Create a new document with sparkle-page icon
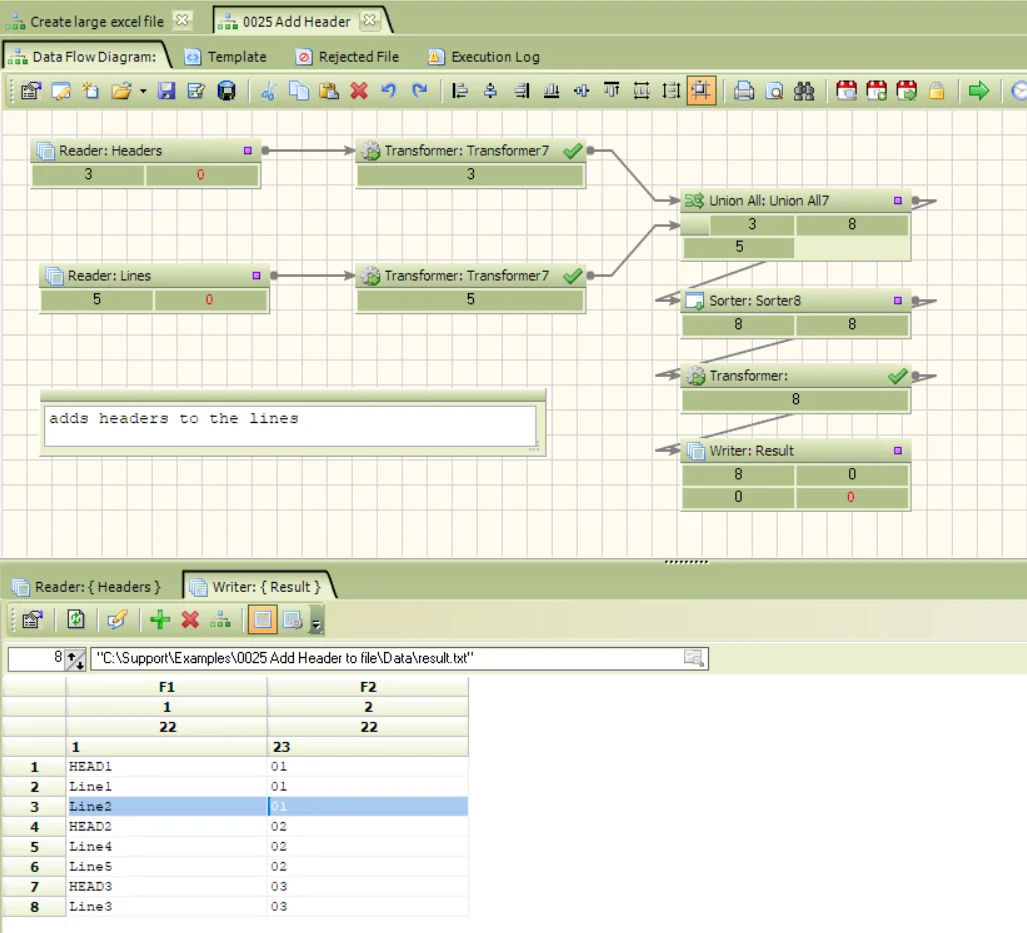 [x=91, y=90]
